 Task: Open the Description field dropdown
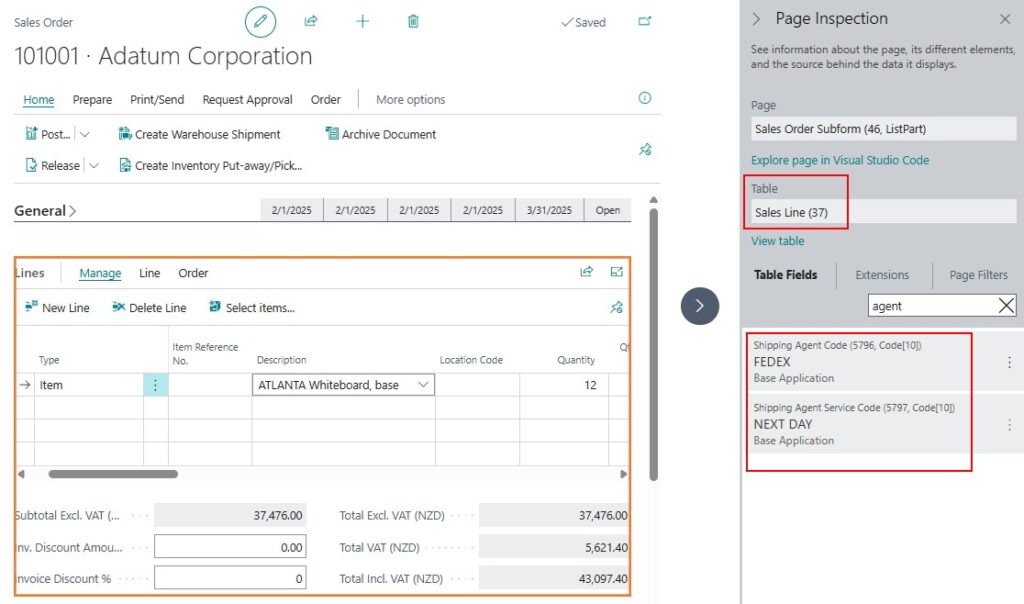[423, 385]
